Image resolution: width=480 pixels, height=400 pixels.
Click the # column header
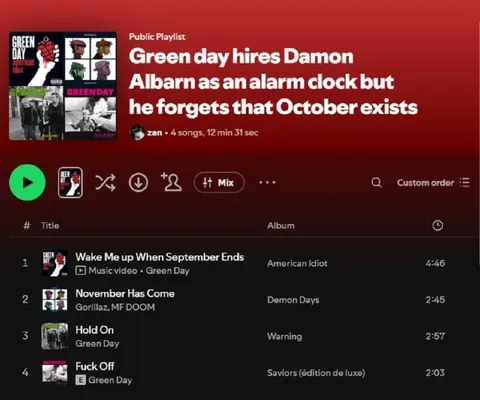[x=27, y=226]
